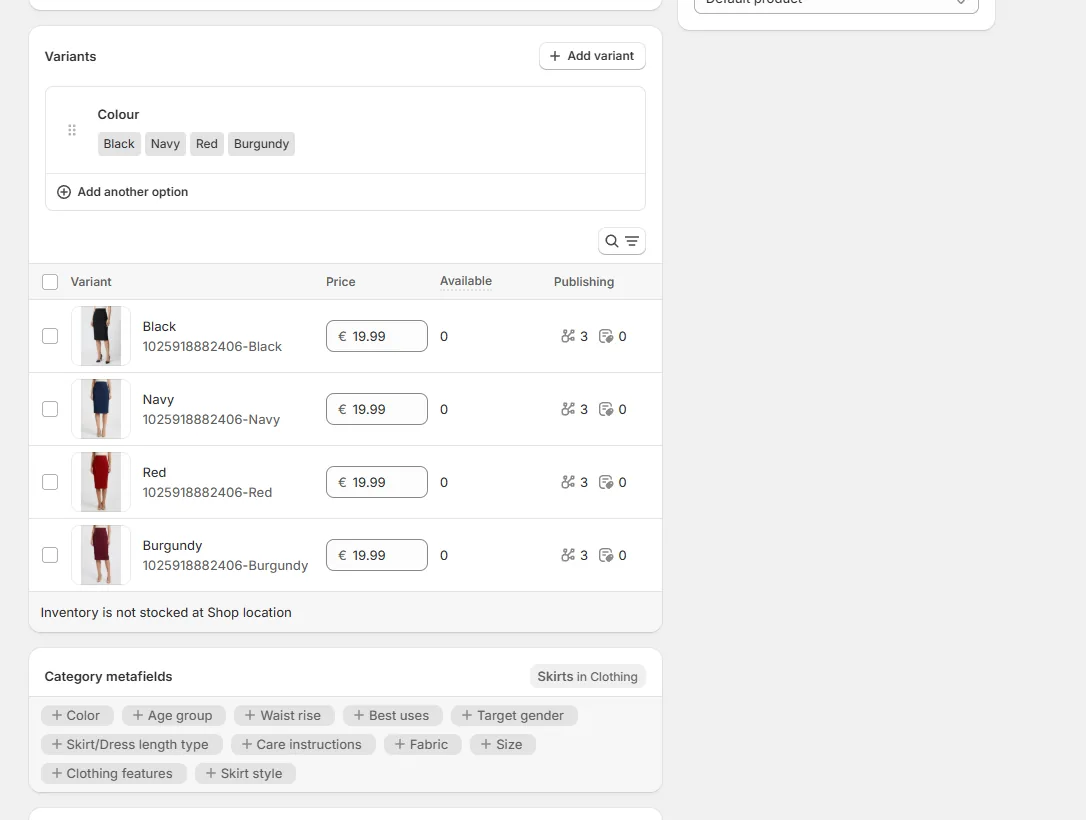1086x820 pixels.
Task: Click available quantity 0 in Black row
Action: tap(444, 336)
